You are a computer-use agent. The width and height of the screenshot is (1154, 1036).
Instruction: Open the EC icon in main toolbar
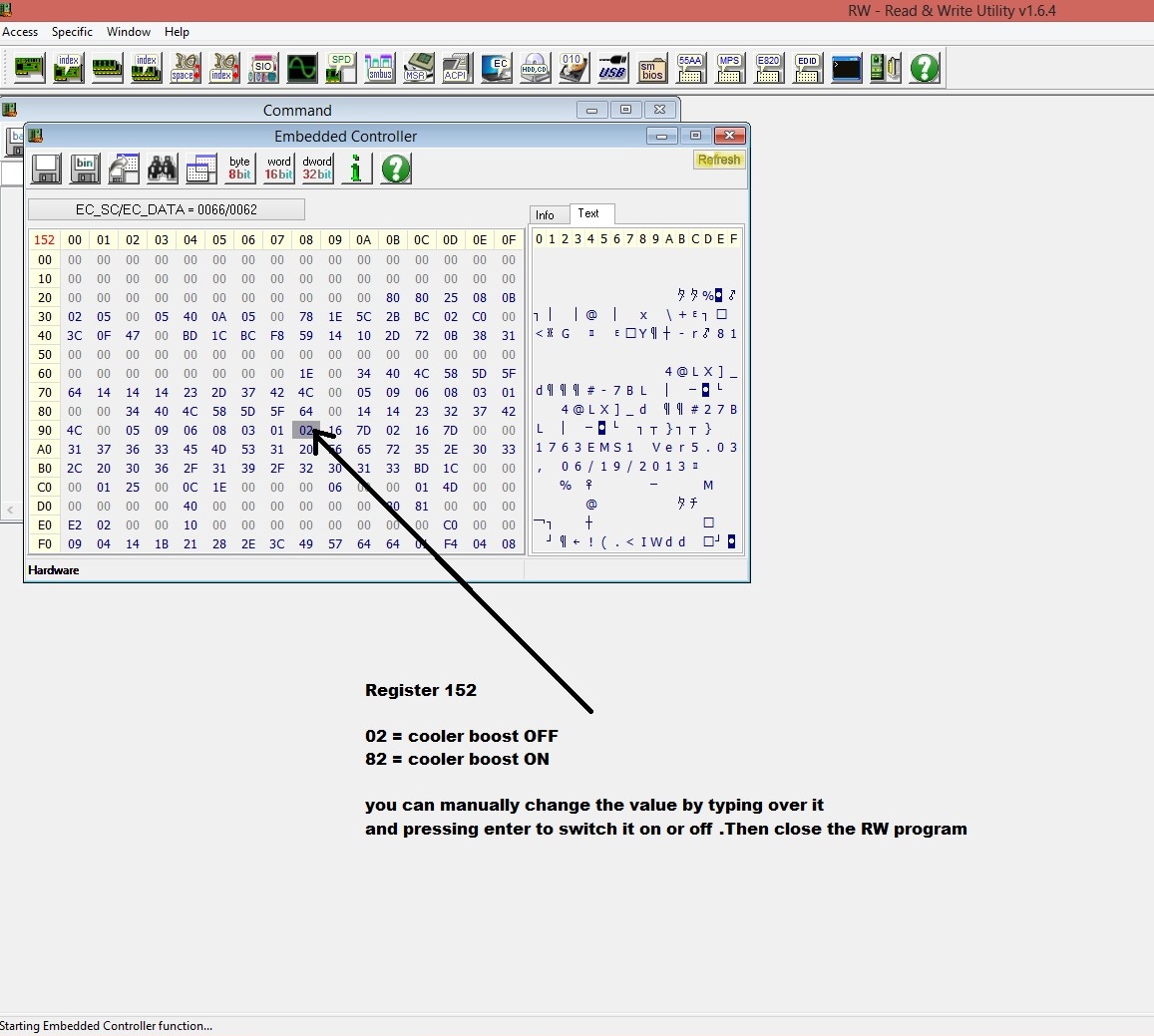pos(496,68)
